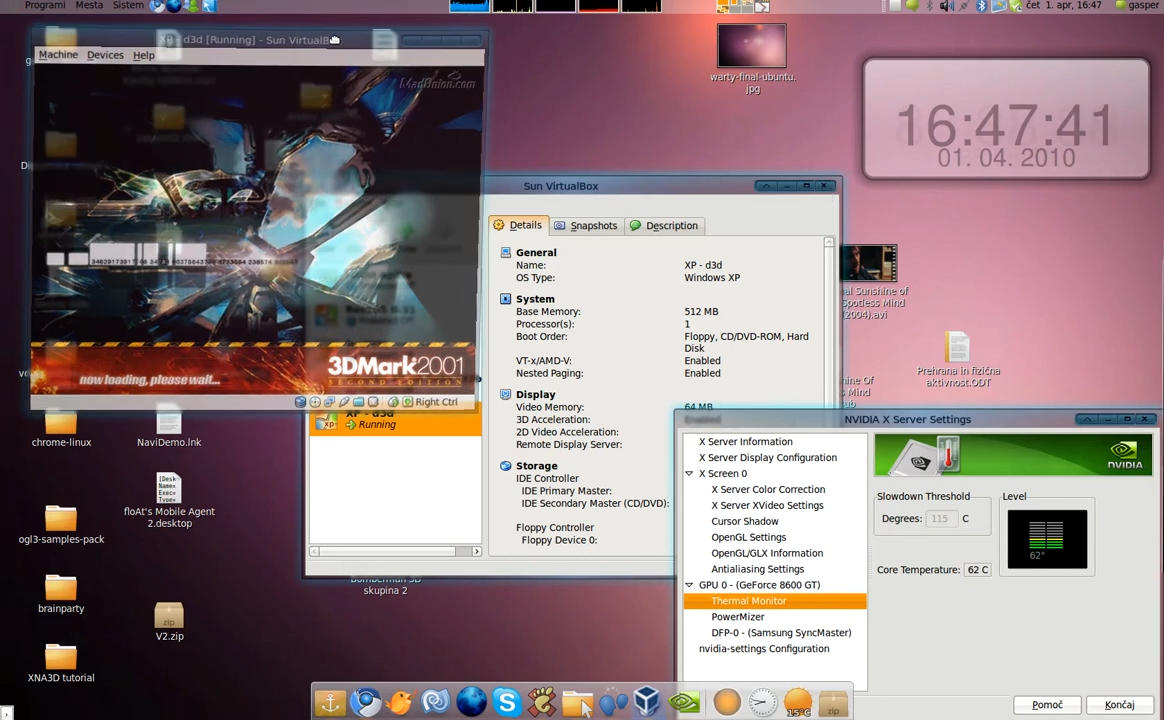This screenshot has width=1164, height=720.
Task: Click the GNOME foot icon in the dock
Action: pyautogui.click(x=542, y=701)
